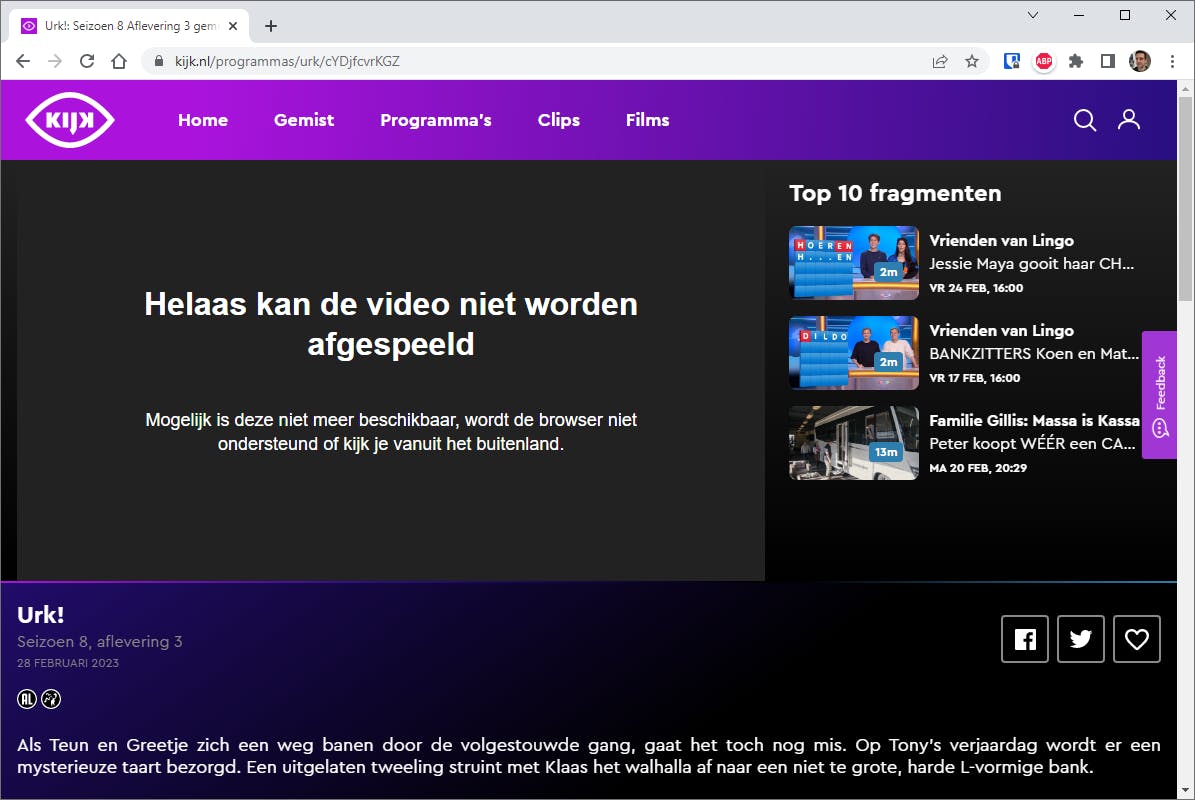Open Familie Gillis bus thumbnail
1195x800 pixels.
tap(854, 443)
